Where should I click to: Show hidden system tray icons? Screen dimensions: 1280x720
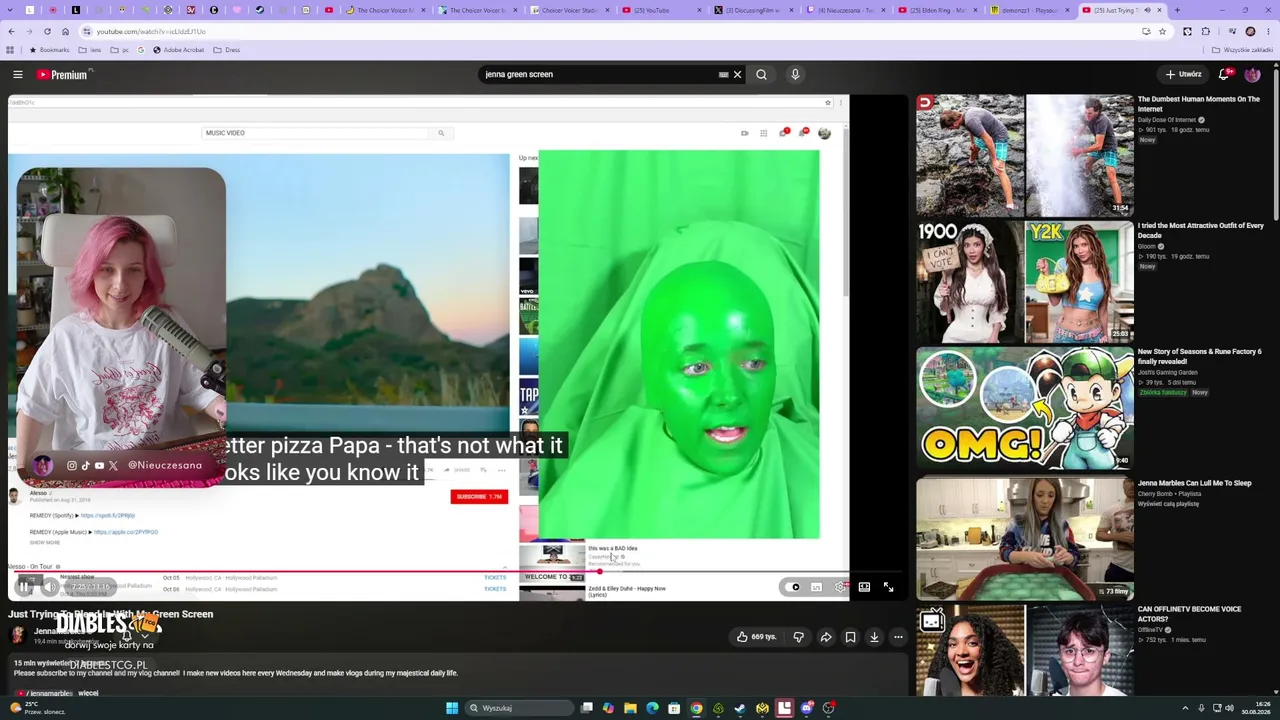tap(1185, 708)
